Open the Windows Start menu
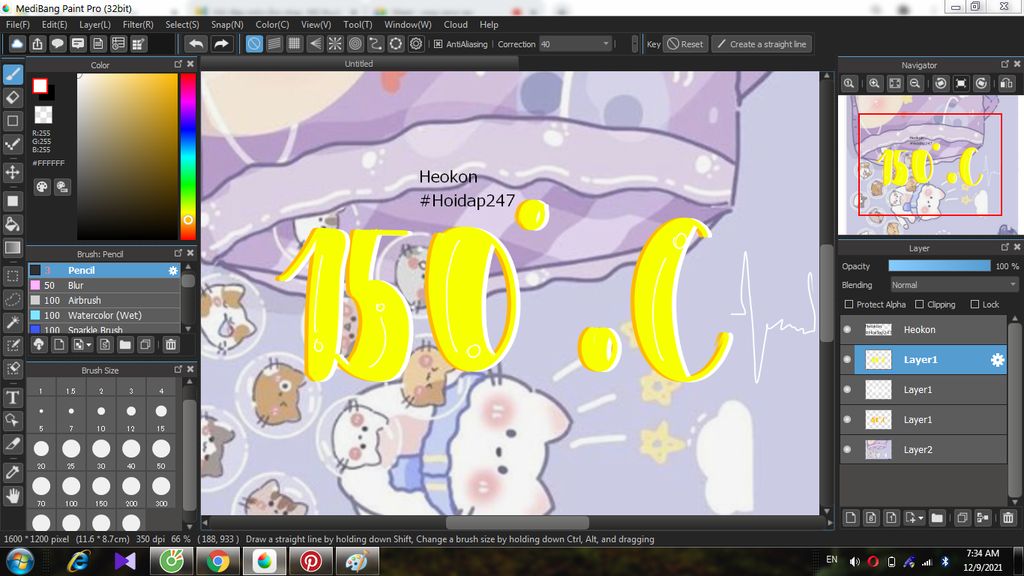 (x=19, y=562)
